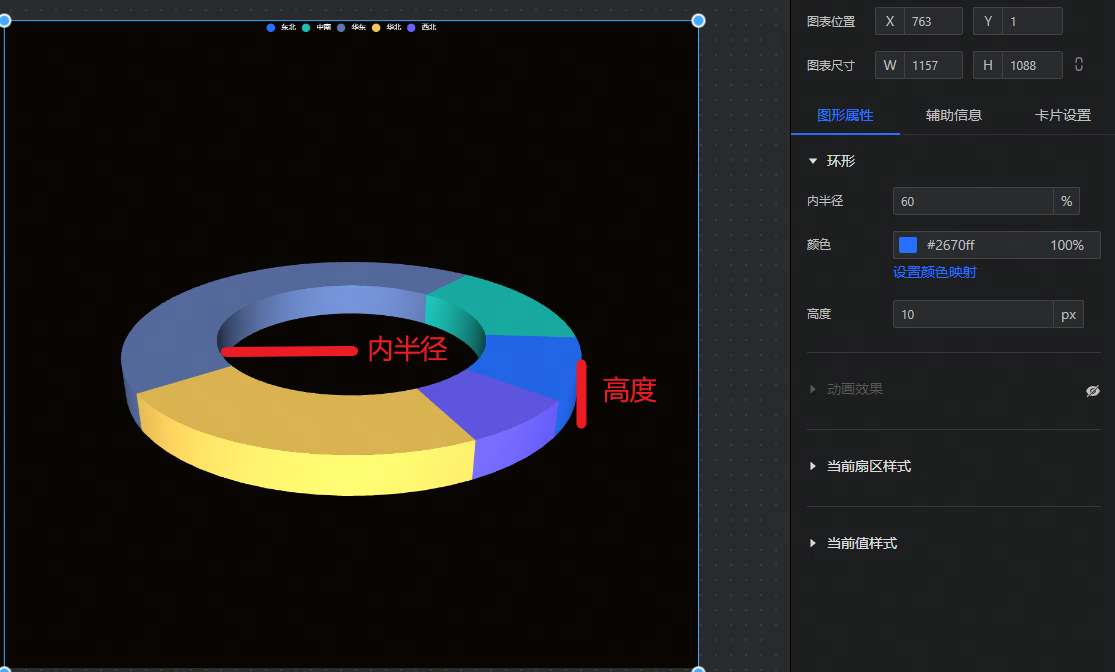Image resolution: width=1115 pixels, height=672 pixels.
Task: Expand the 当前扇区样式 section
Action: (813, 467)
